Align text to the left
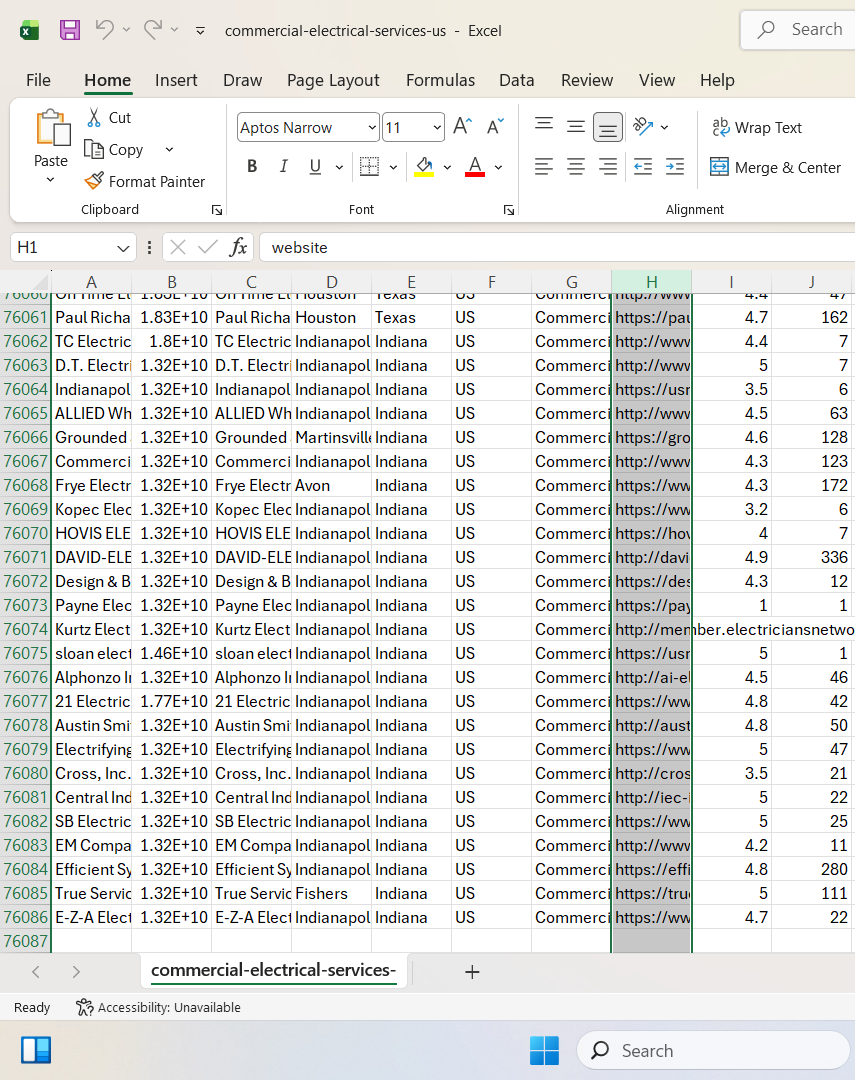This screenshot has width=855, height=1080. click(544, 166)
